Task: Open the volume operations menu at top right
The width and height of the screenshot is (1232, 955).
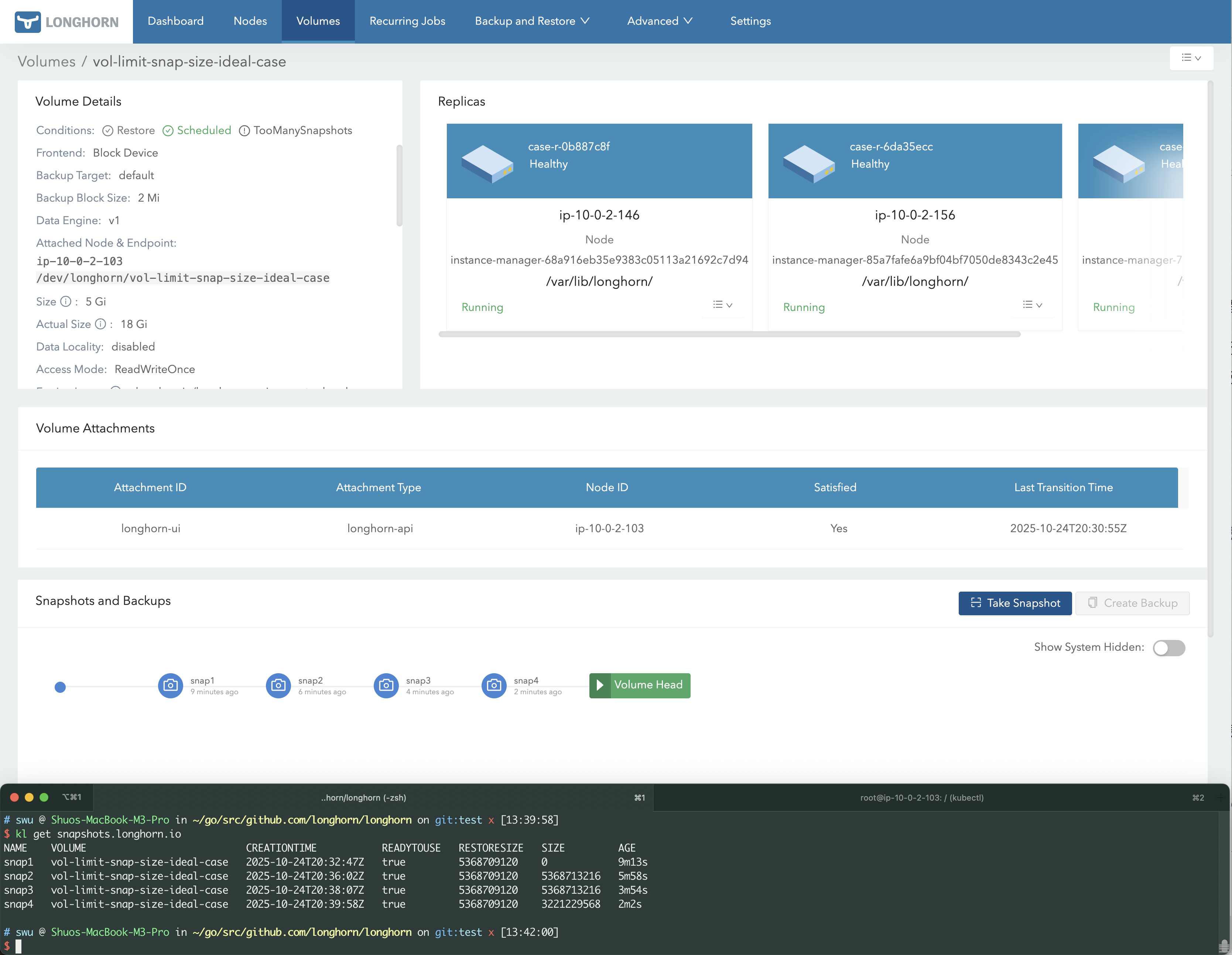Action: (1191, 58)
